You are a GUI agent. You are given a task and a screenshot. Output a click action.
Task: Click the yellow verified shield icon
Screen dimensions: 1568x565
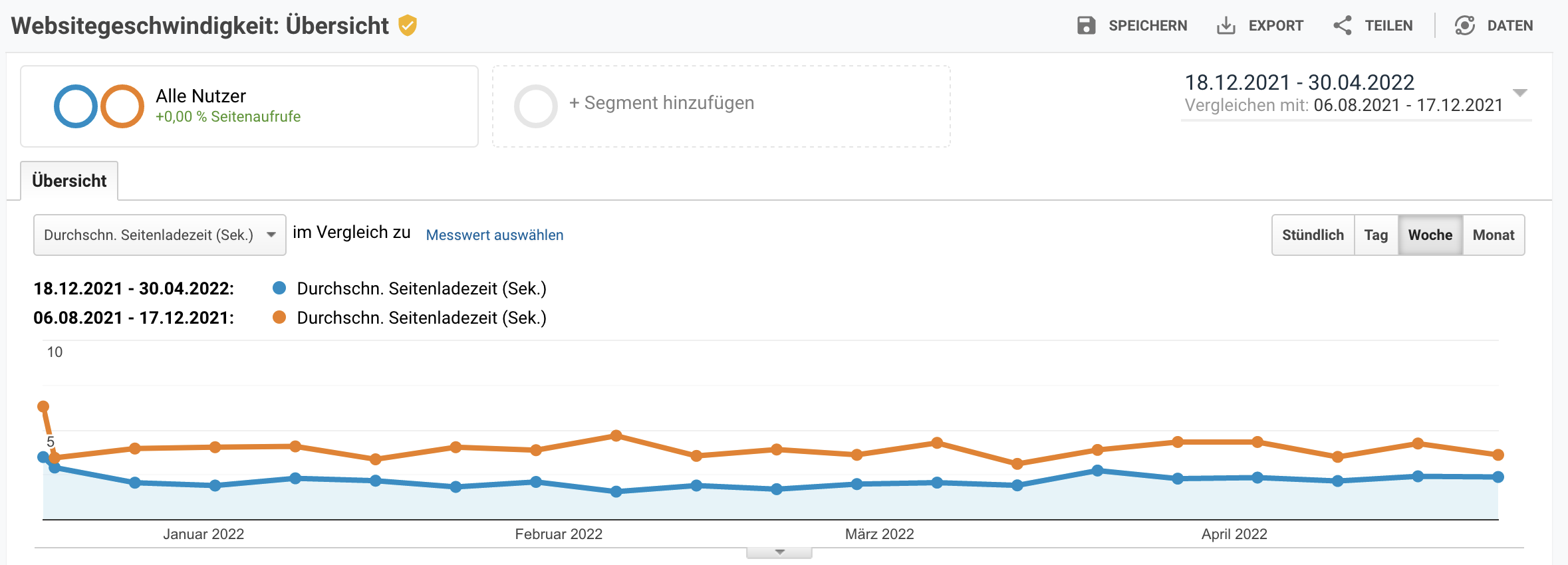tap(407, 26)
